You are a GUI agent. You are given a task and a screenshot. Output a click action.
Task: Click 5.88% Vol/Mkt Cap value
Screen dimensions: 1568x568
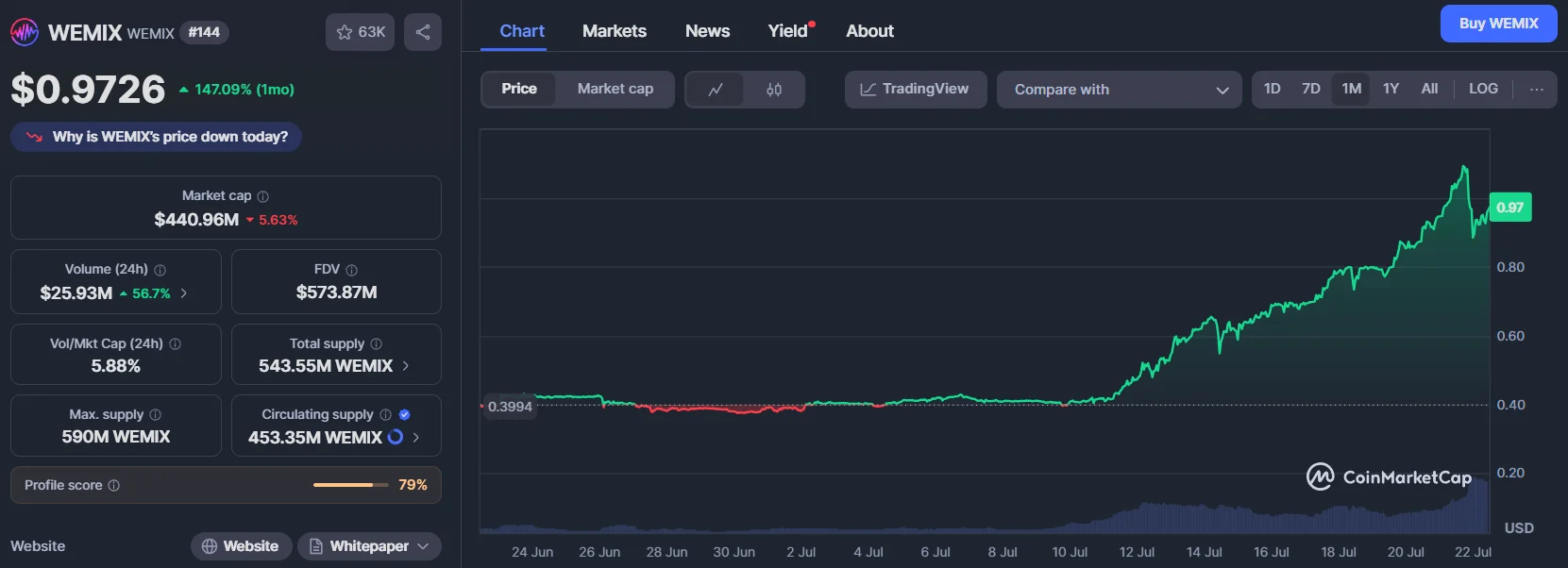115,366
